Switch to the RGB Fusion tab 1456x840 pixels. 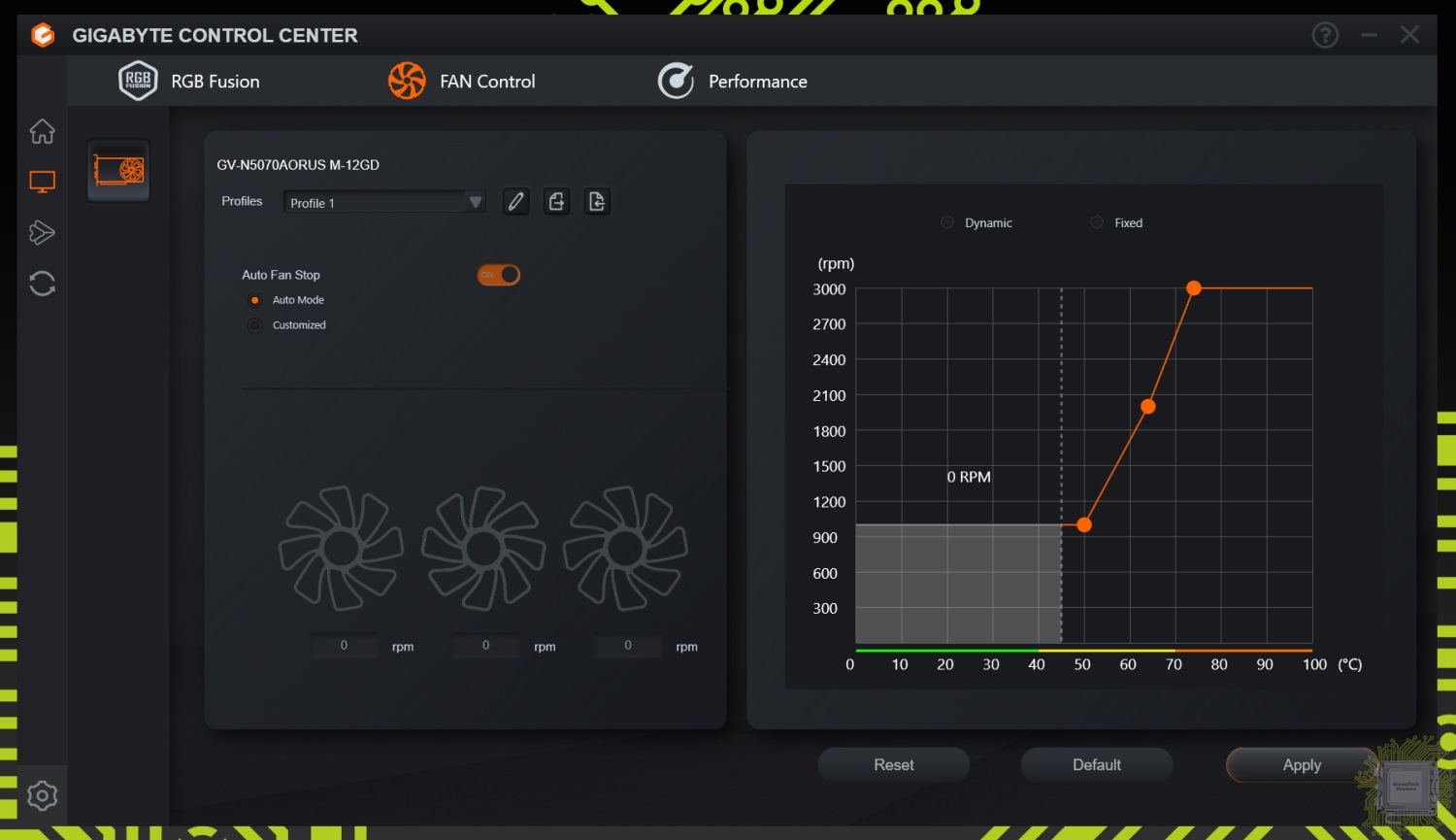pos(189,82)
